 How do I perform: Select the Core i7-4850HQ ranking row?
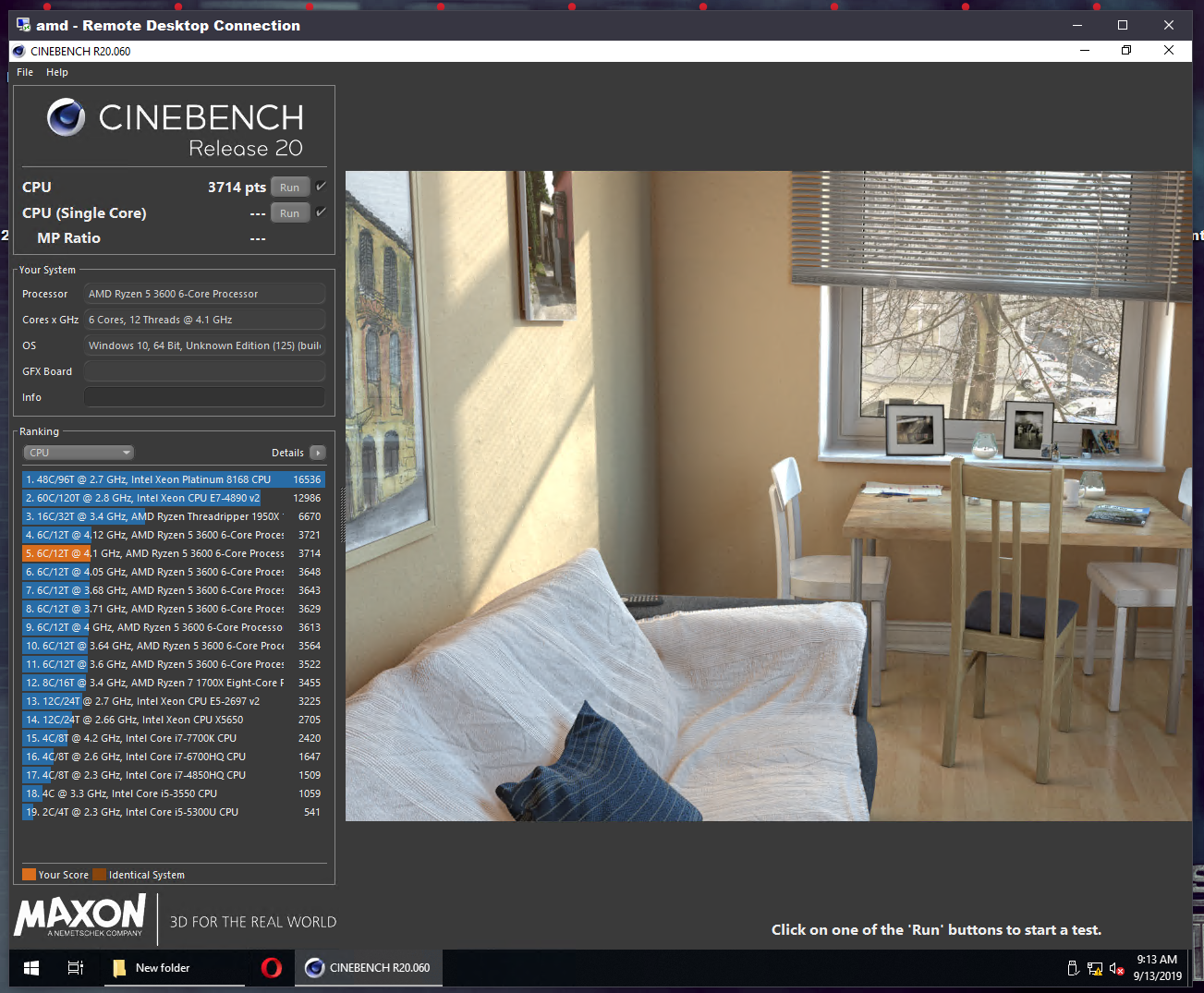coord(174,775)
